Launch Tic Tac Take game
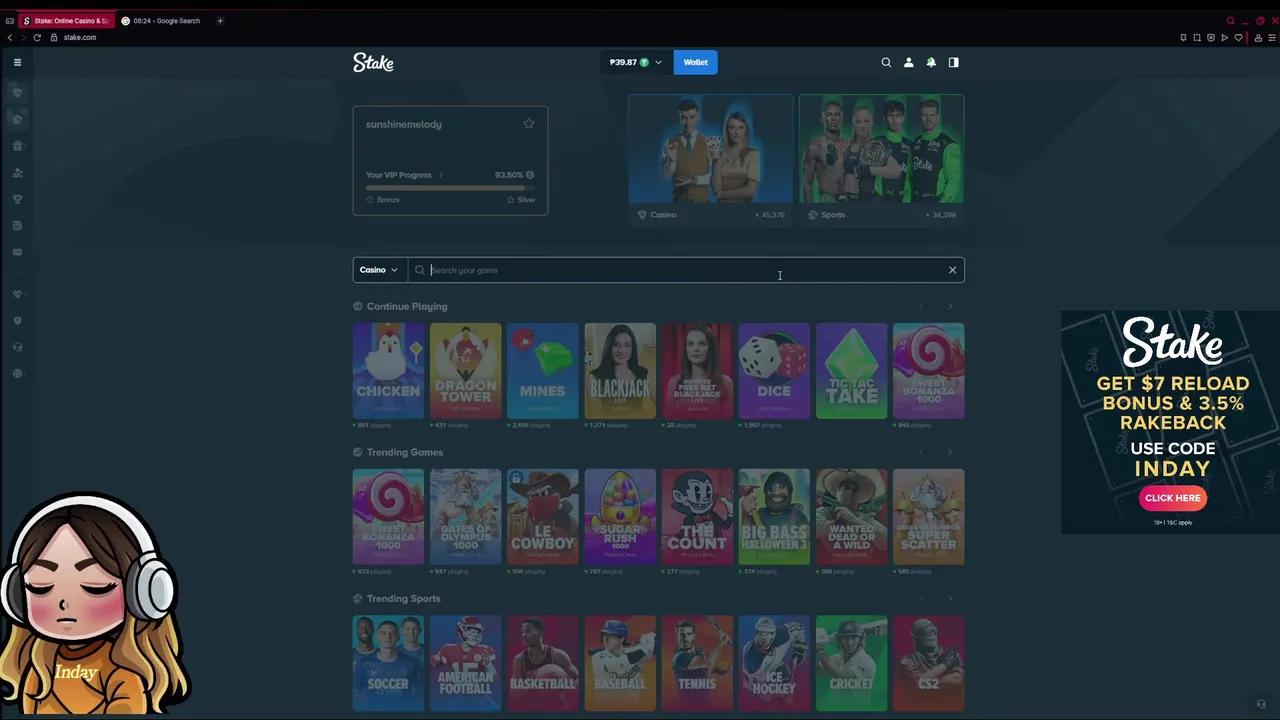The image size is (1280, 720). coord(852,370)
